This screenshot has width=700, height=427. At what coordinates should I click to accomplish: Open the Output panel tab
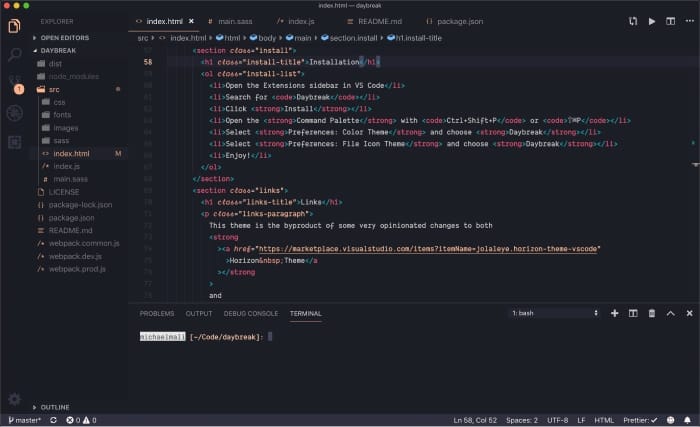[199, 314]
